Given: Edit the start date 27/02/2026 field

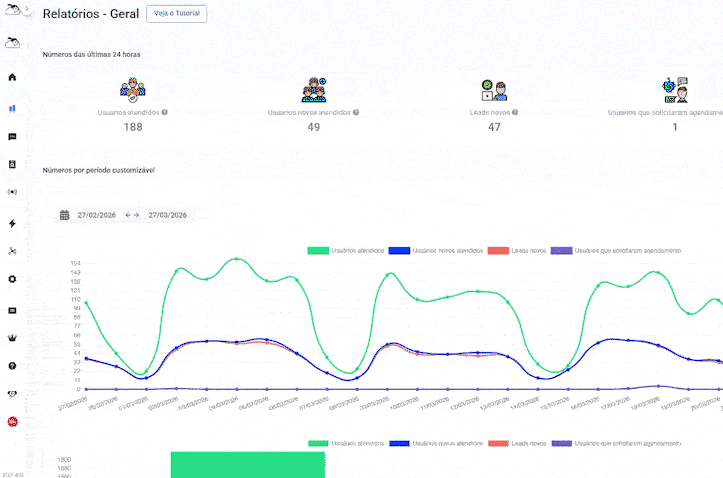Looking at the screenshot, I should coord(96,215).
